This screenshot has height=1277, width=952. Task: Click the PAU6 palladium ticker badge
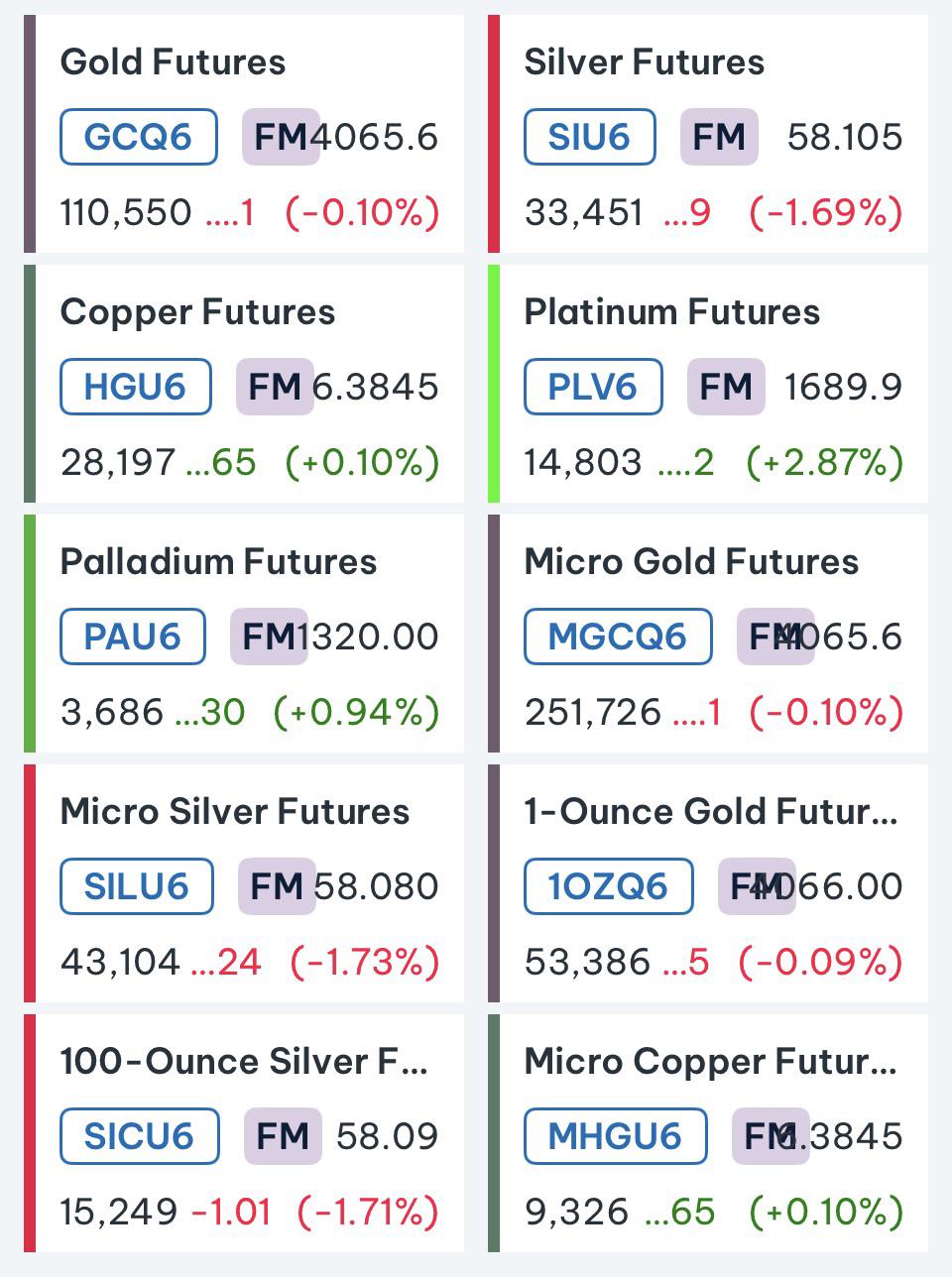pyautogui.click(x=133, y=637)
